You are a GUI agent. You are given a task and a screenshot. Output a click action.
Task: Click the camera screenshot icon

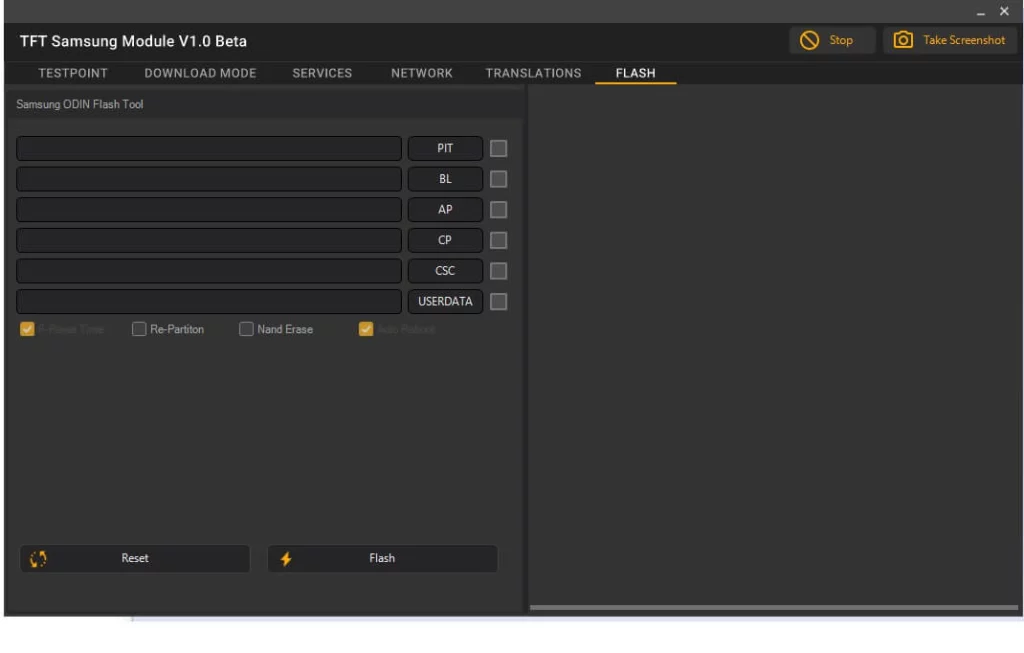(903, 40)
